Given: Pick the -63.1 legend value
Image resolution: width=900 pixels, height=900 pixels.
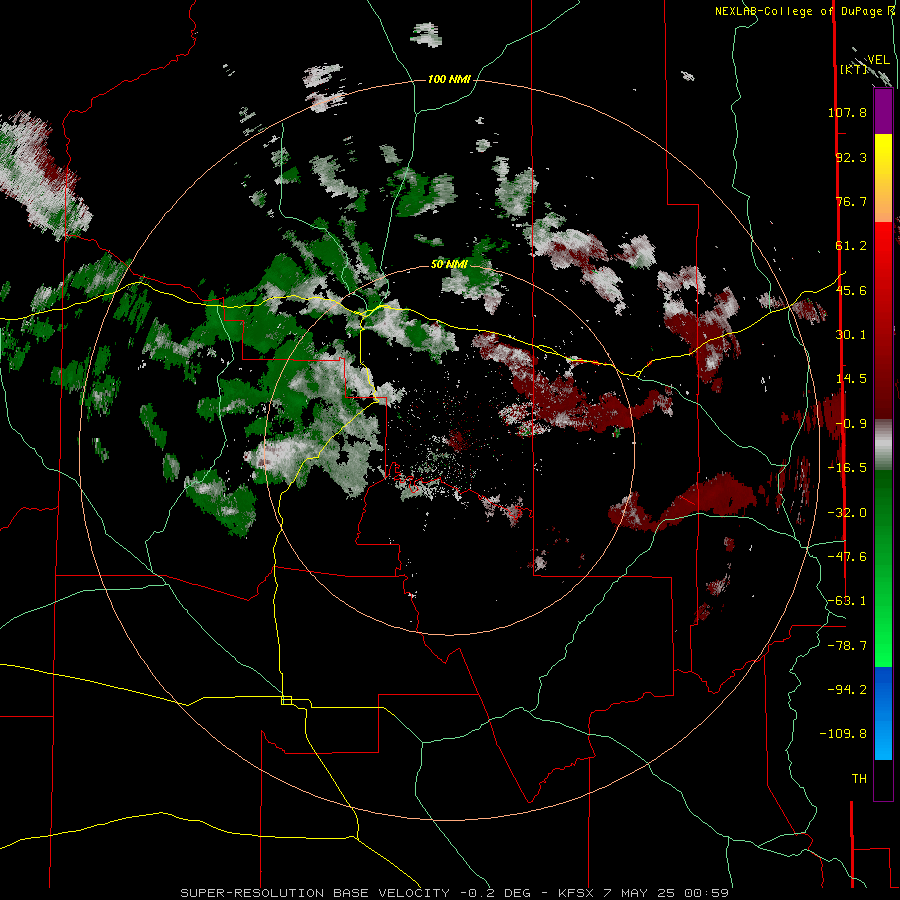Looking at the screenshot, I should [x=847, y=601].
